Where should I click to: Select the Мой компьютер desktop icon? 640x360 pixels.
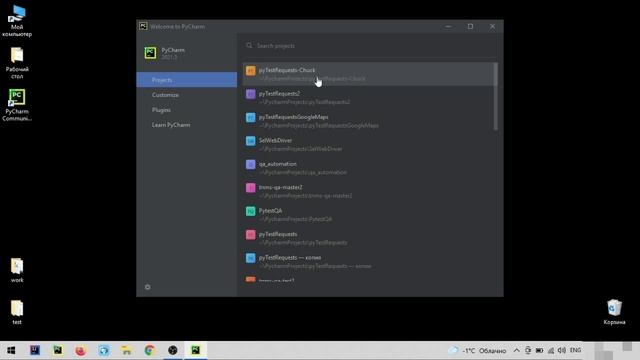click(x=17, y=21)
